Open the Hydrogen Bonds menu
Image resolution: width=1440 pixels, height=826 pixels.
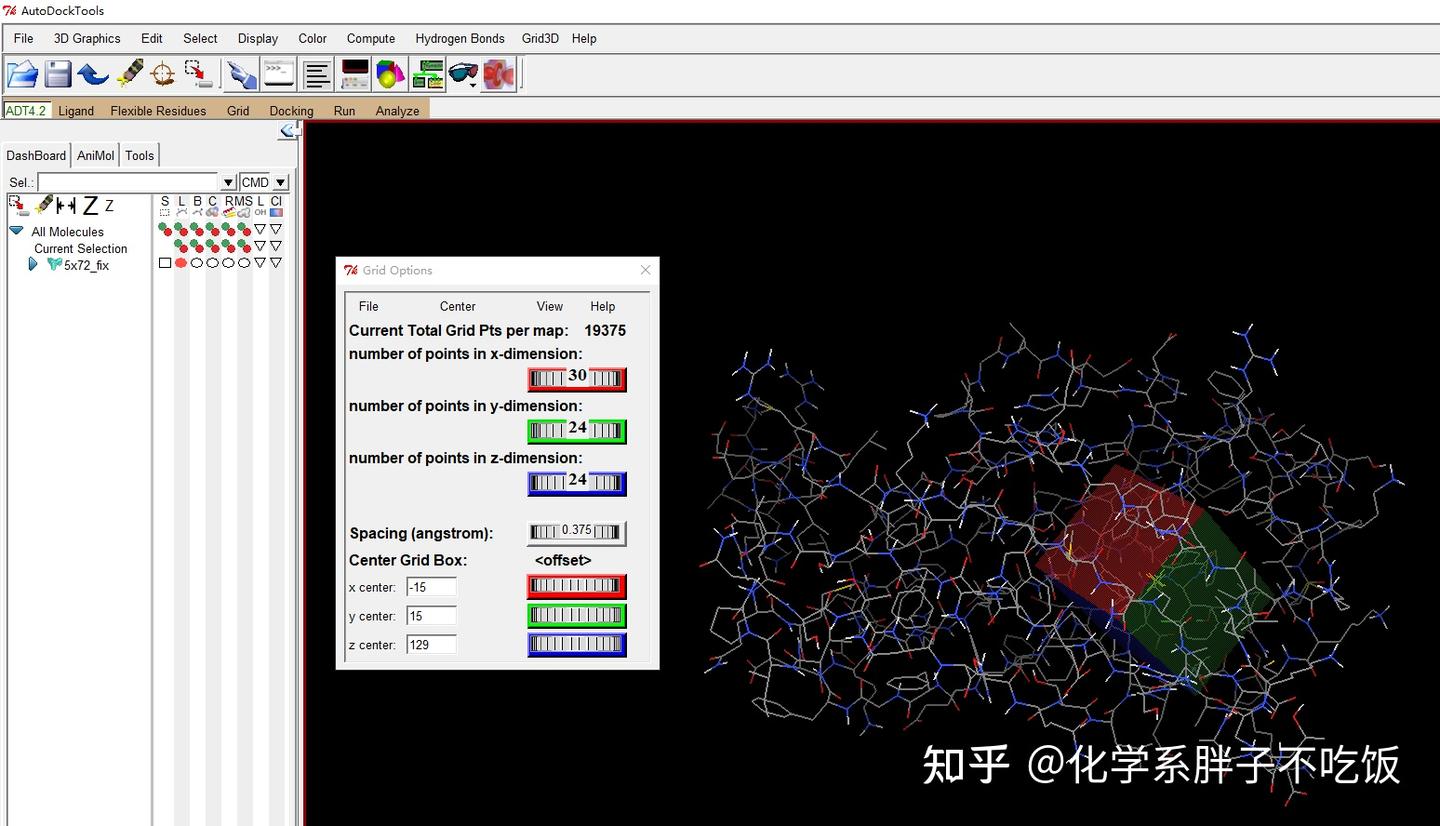459,38
